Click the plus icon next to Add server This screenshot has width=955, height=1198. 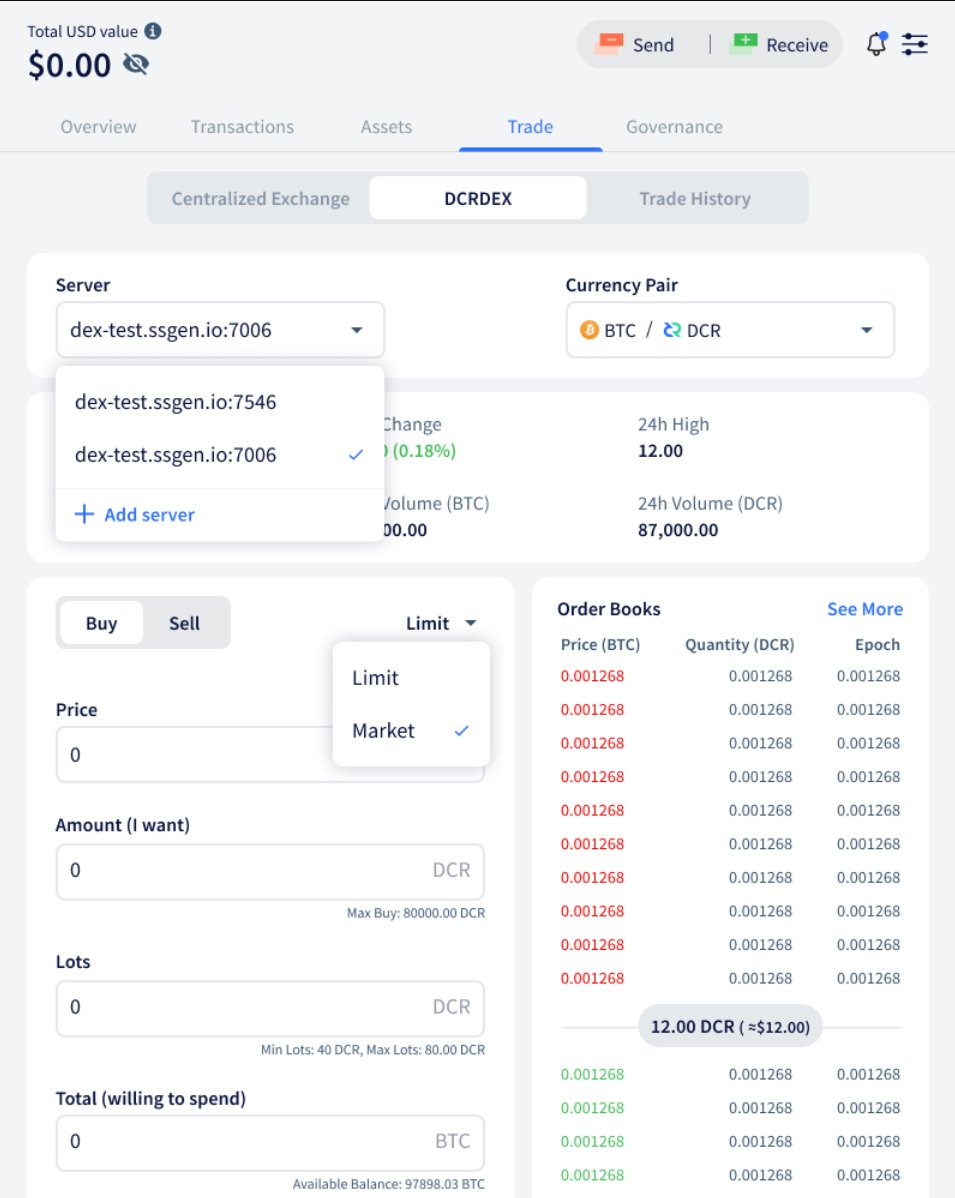(x=84, y=514)
